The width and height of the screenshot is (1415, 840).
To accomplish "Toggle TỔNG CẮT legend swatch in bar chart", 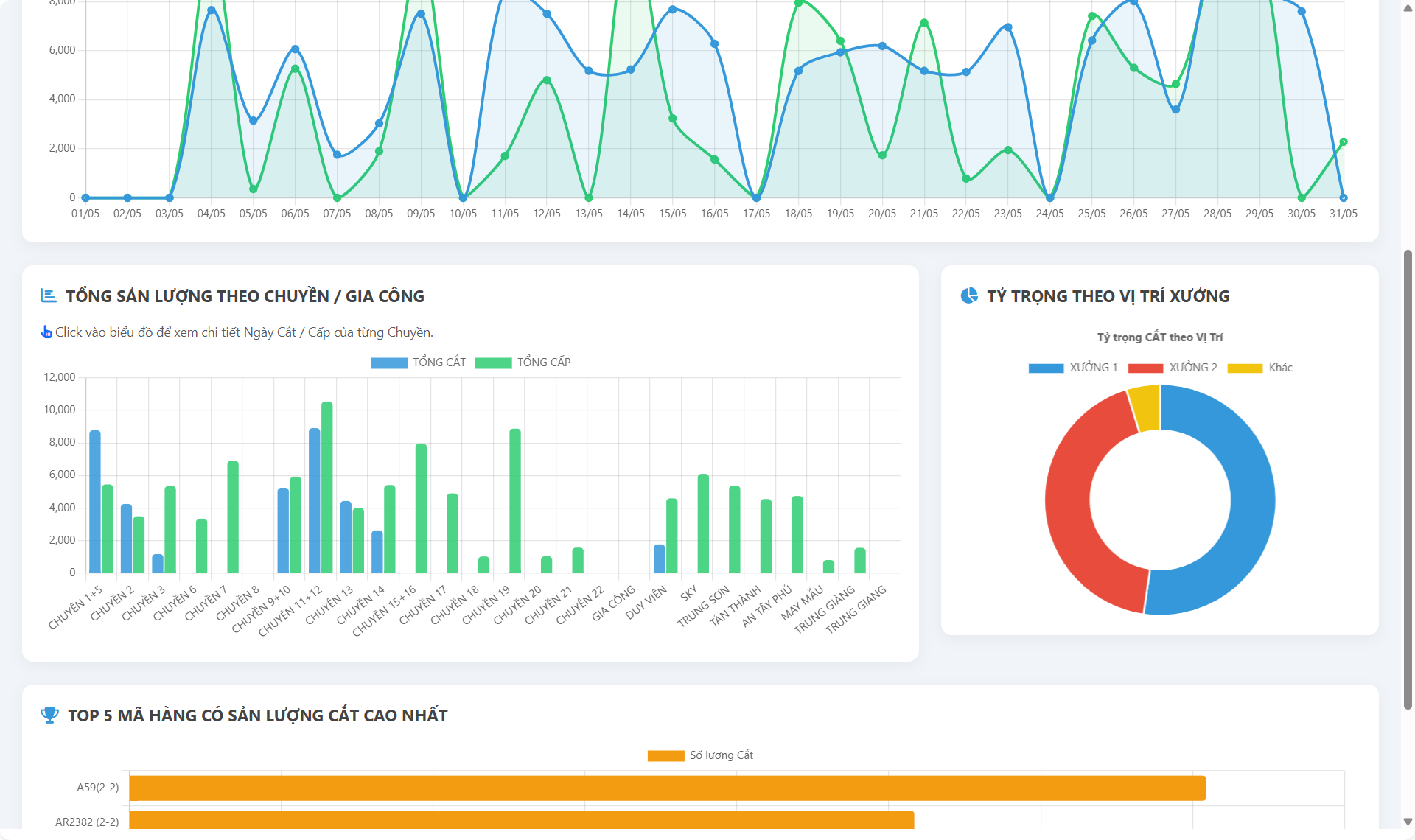I will pos(388,363).
